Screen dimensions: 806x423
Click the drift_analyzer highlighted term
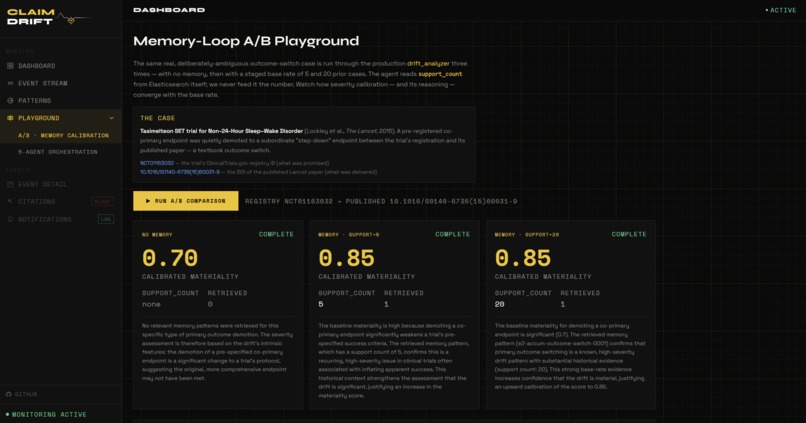point(428,64)
